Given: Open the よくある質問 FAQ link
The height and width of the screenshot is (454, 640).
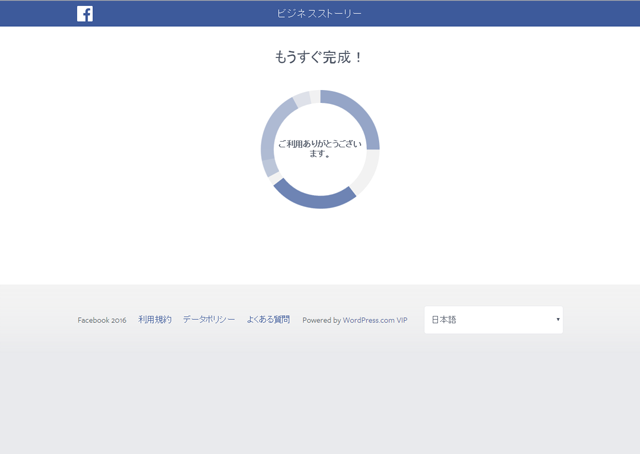Looking at the screenshot, I should 268,320.
